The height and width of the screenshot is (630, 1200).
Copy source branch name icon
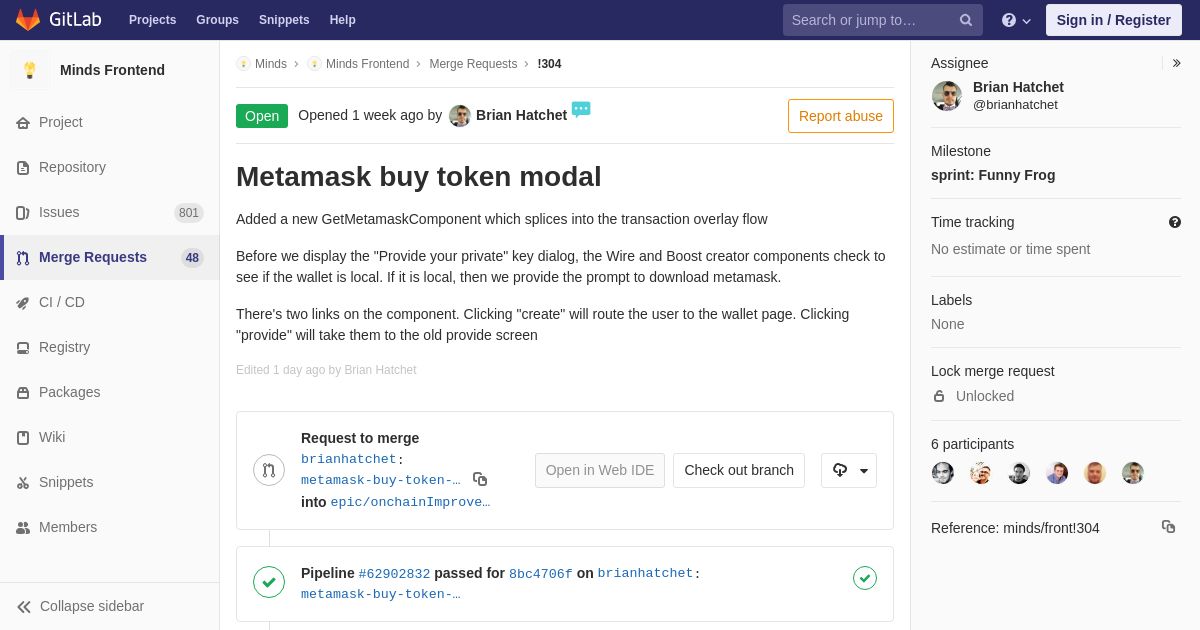pyautogui.click(x=480, y=479)
